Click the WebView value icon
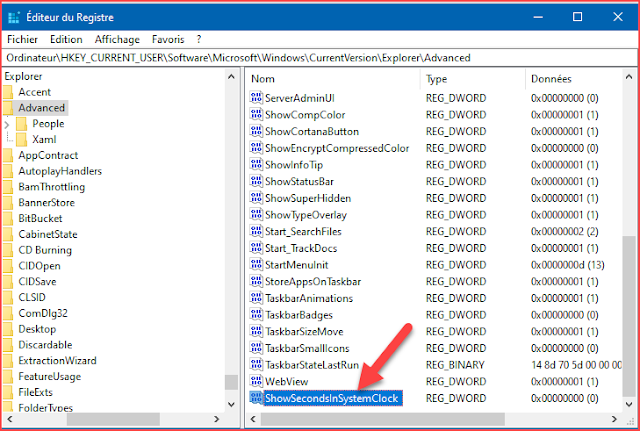The image size is (640, 431). pos(256,381)
